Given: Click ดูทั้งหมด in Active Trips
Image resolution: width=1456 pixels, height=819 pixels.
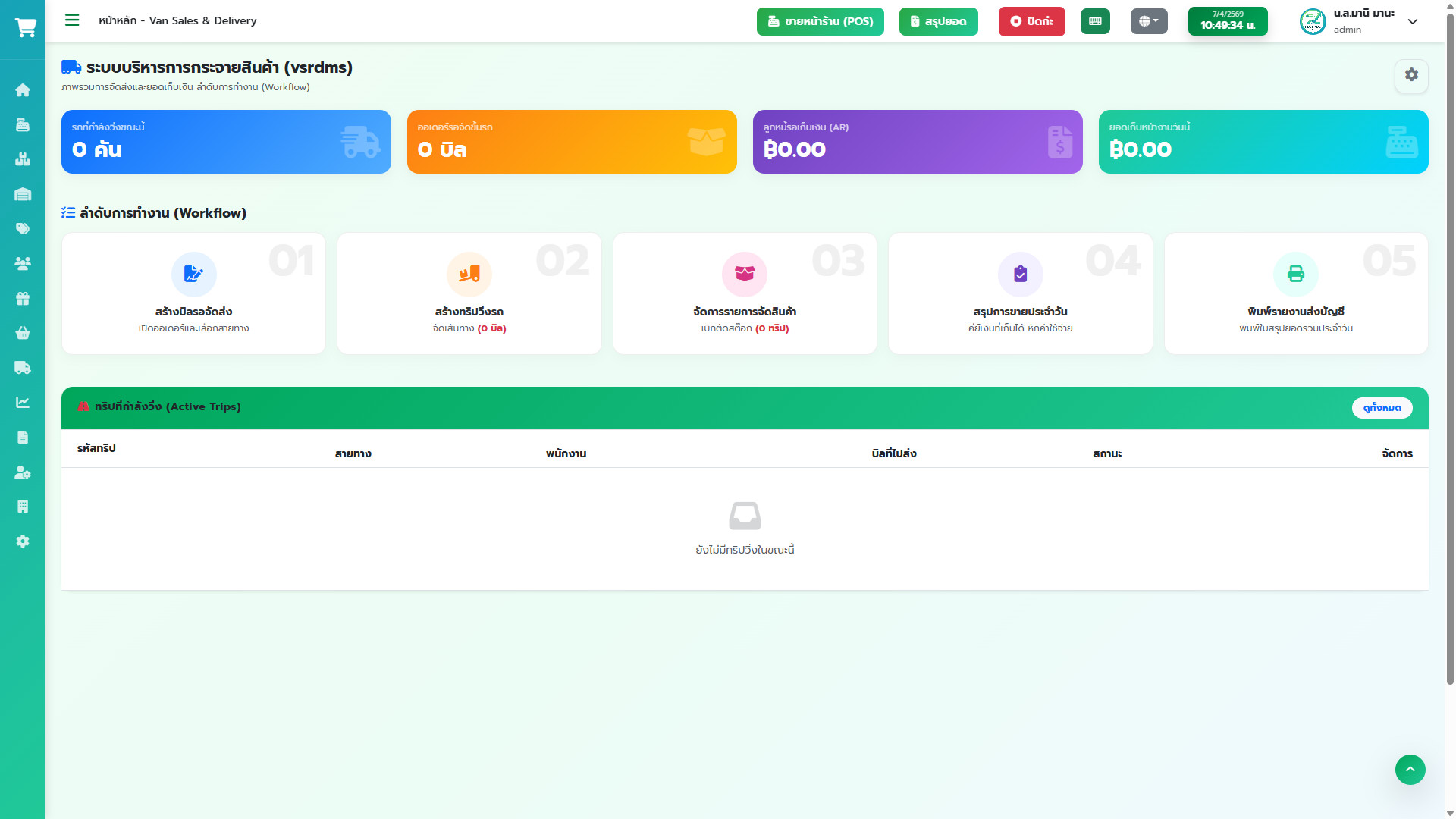Looking at the screenshot, I should click(x=1382, y=408).
